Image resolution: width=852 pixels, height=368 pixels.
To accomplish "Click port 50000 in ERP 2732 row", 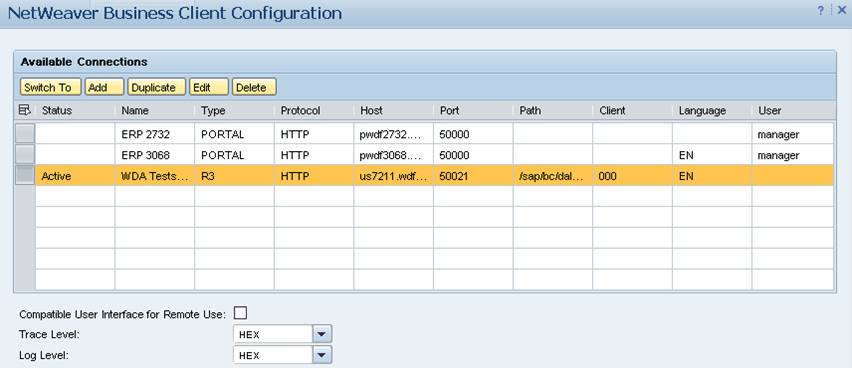I will tap(473, 134).
